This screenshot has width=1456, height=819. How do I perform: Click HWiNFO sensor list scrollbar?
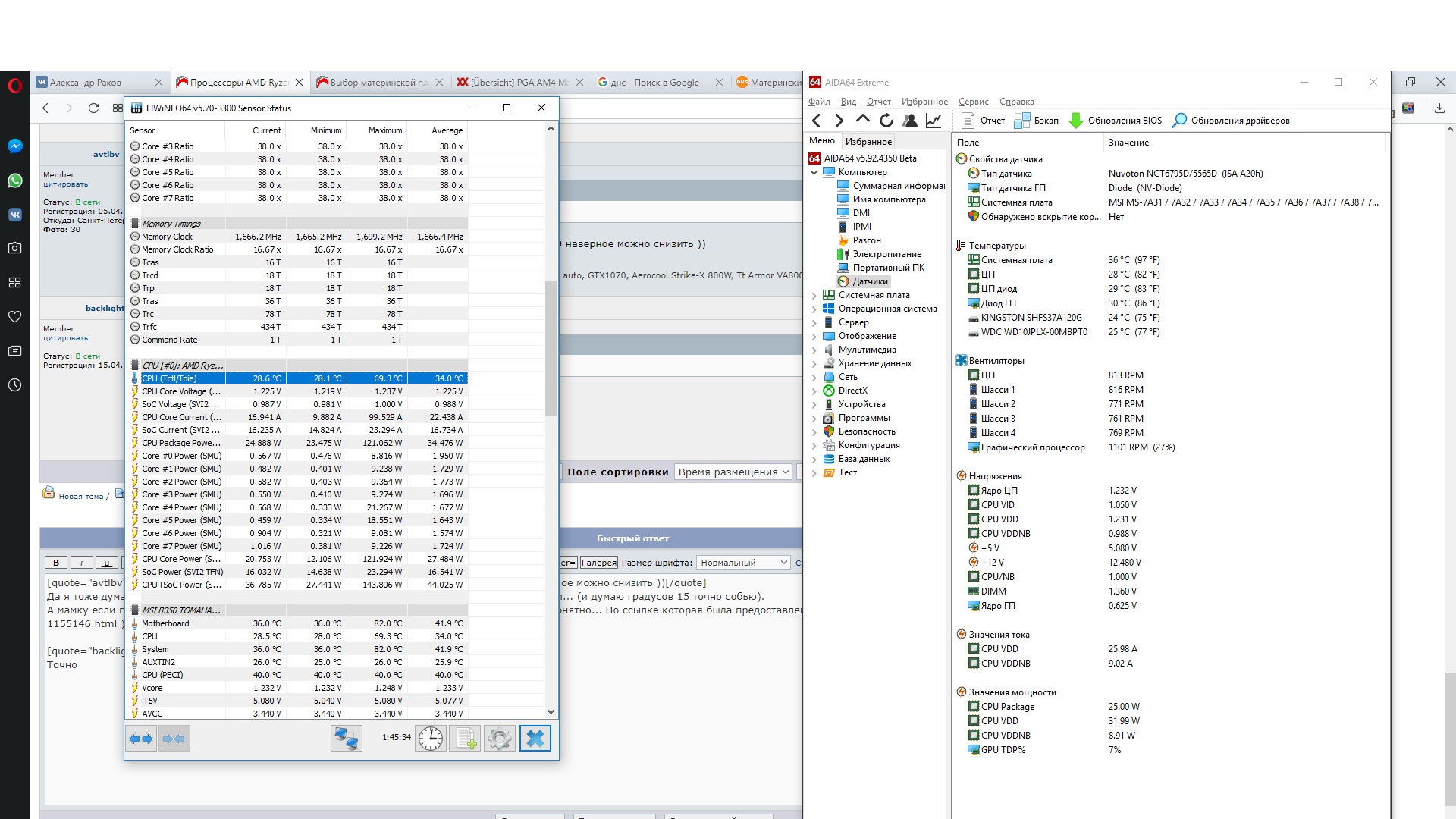[x=551, y=349]
